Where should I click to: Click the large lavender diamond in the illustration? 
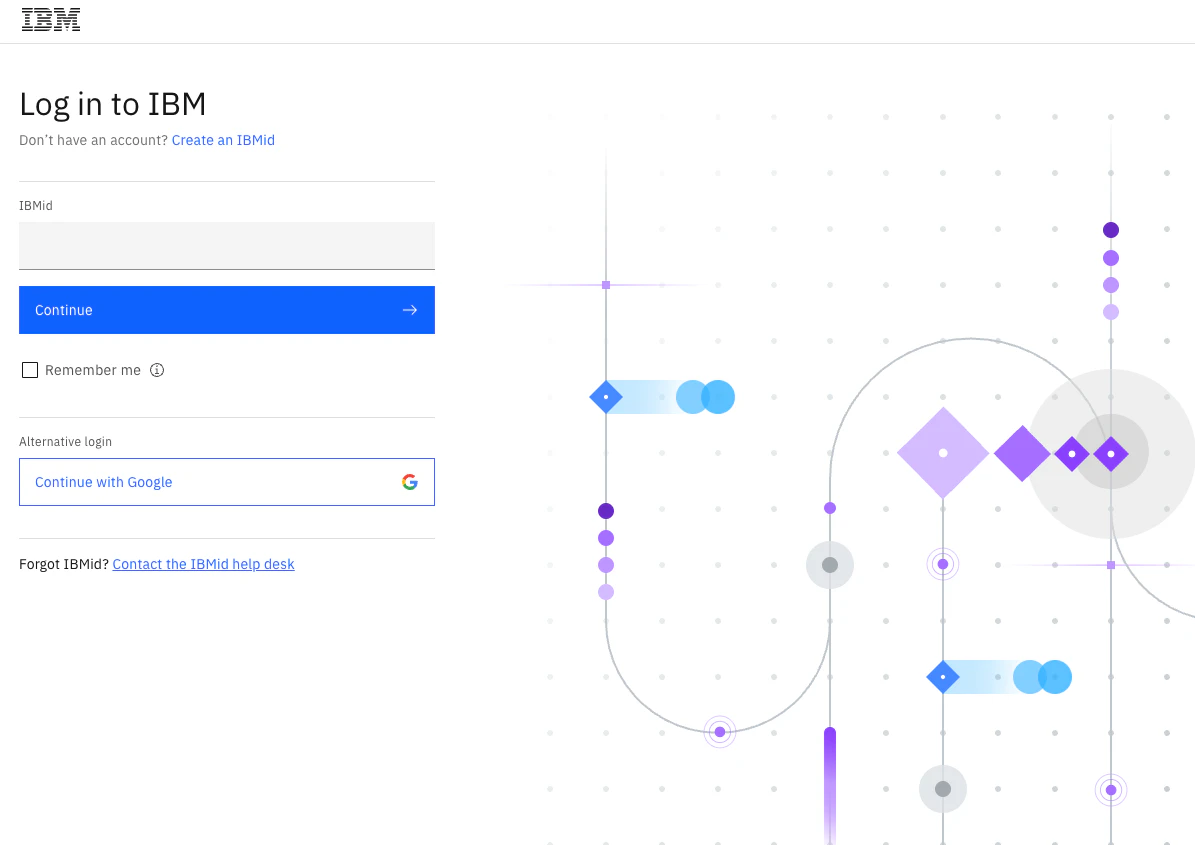click(943, 453)
